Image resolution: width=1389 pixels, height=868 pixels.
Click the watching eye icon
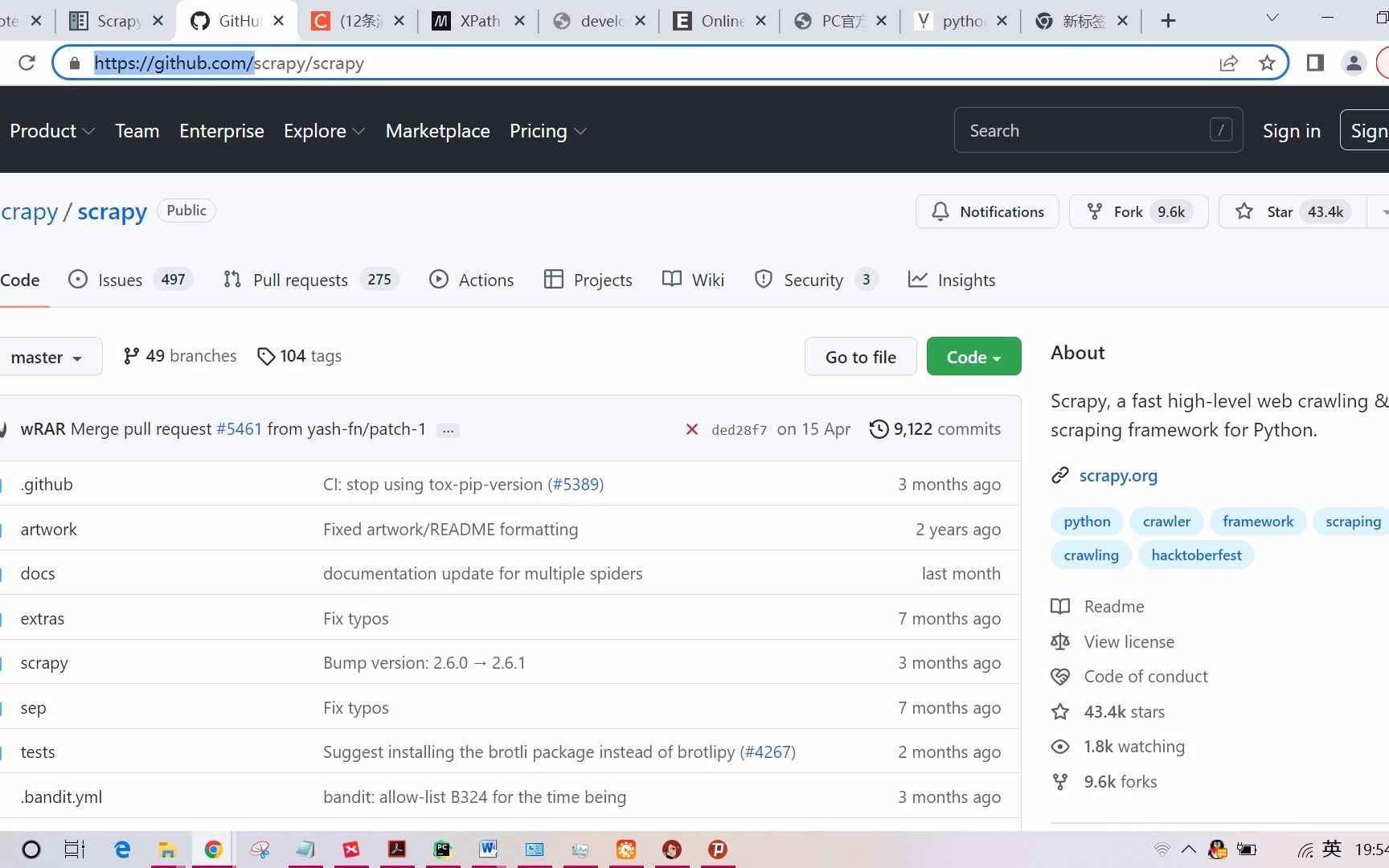1060,747
